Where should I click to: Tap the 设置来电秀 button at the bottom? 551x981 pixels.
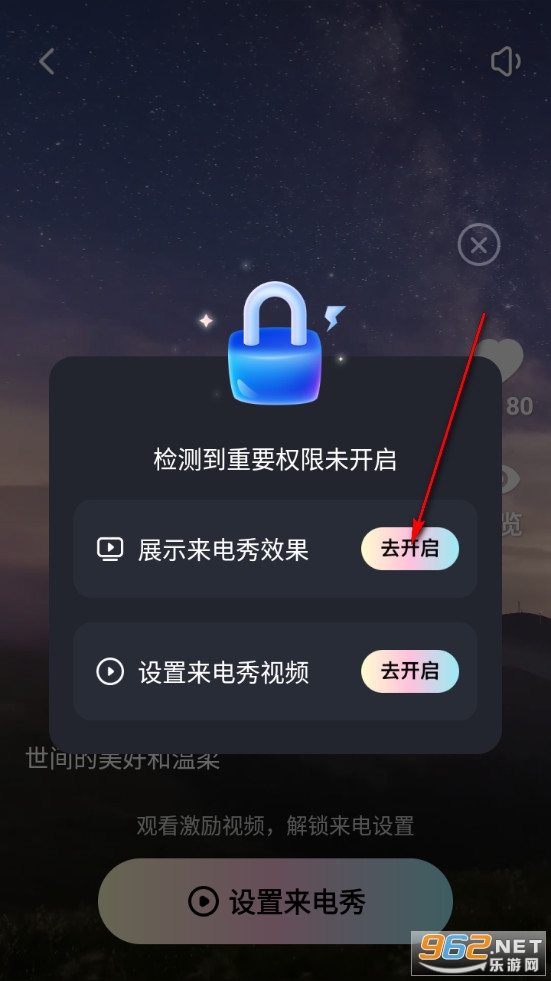(x=275, y=902)
